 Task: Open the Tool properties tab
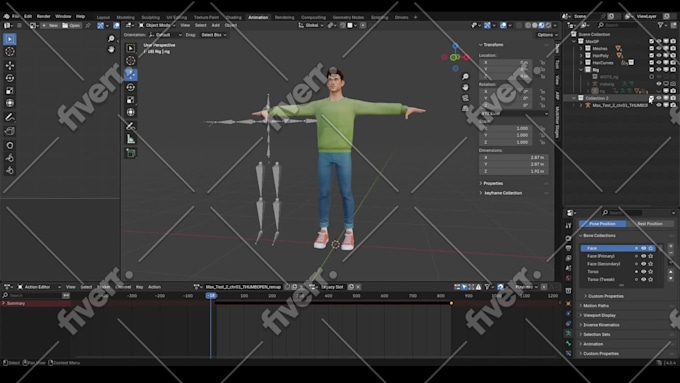click(569, 226)
